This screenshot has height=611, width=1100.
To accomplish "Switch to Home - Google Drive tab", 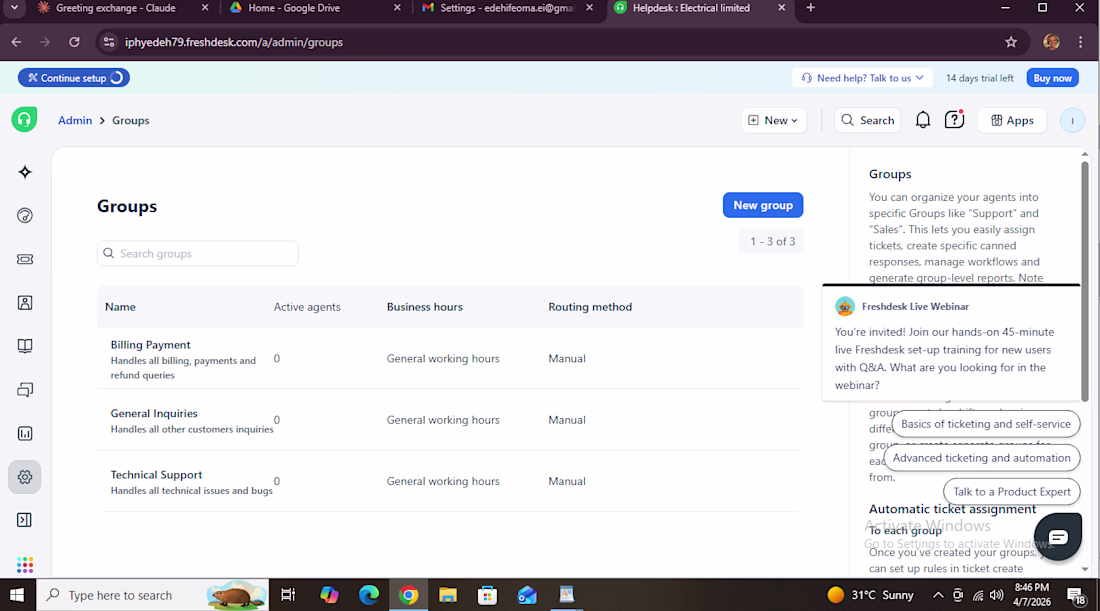I will tap(294, 8).
